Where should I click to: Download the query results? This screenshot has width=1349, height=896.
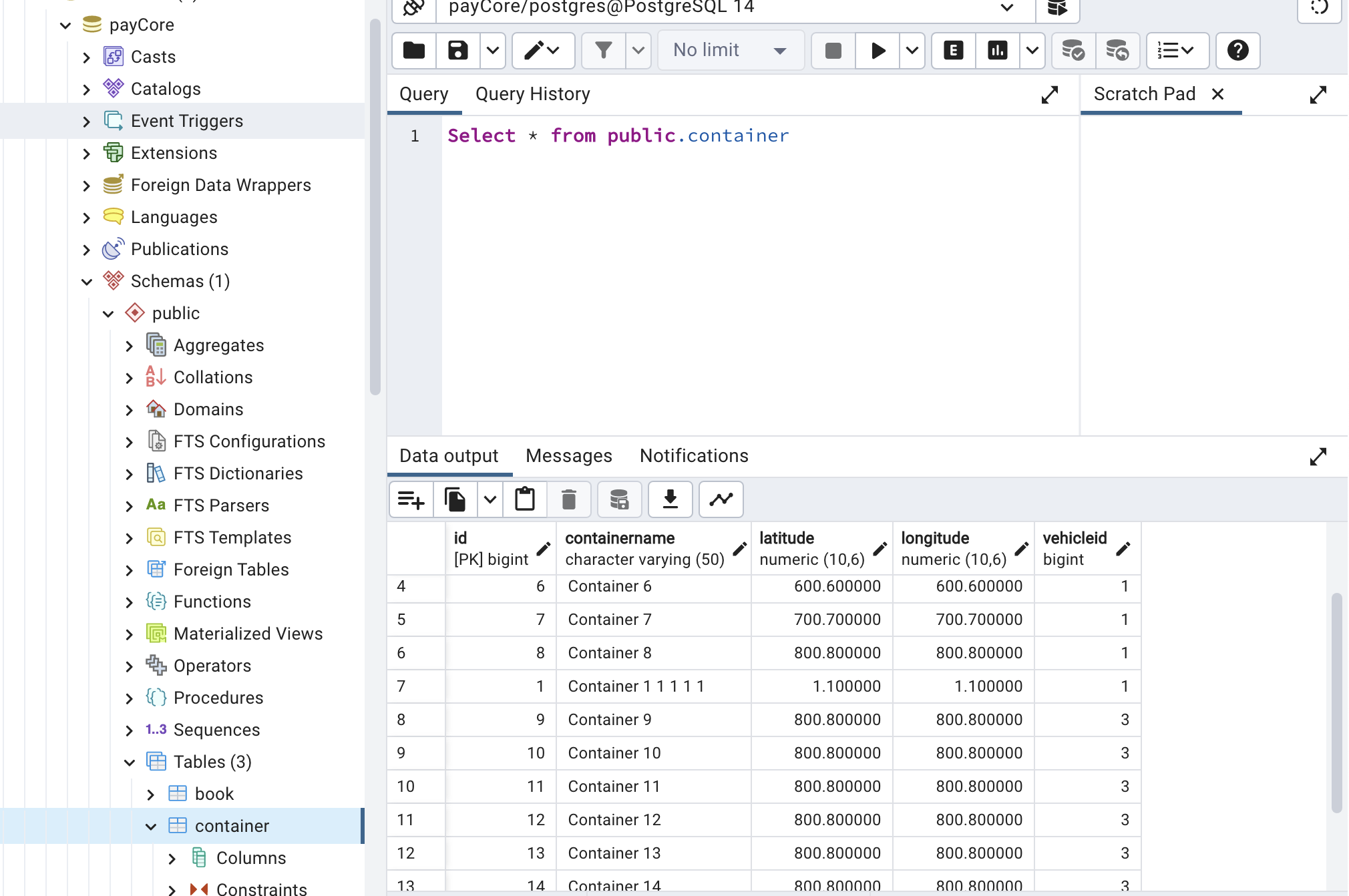(x=670, y=499)
